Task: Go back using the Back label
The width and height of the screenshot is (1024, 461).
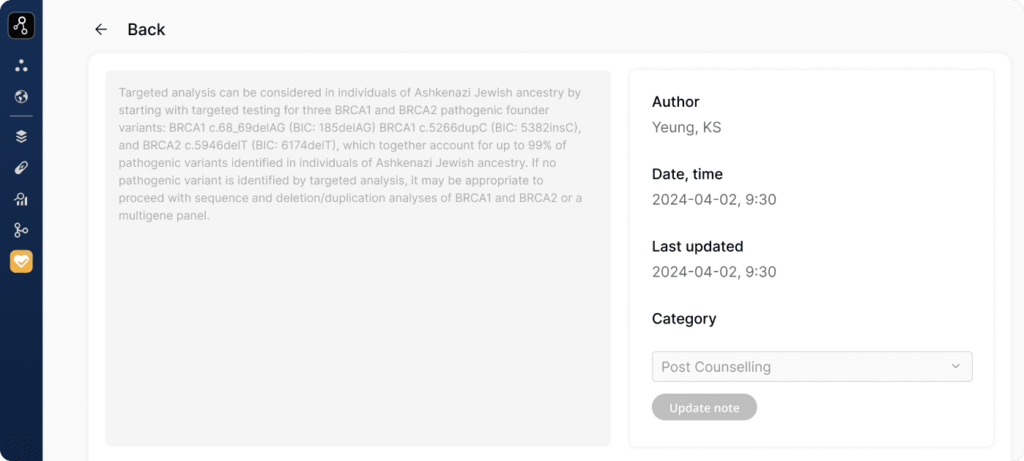Action: point(146,29)
